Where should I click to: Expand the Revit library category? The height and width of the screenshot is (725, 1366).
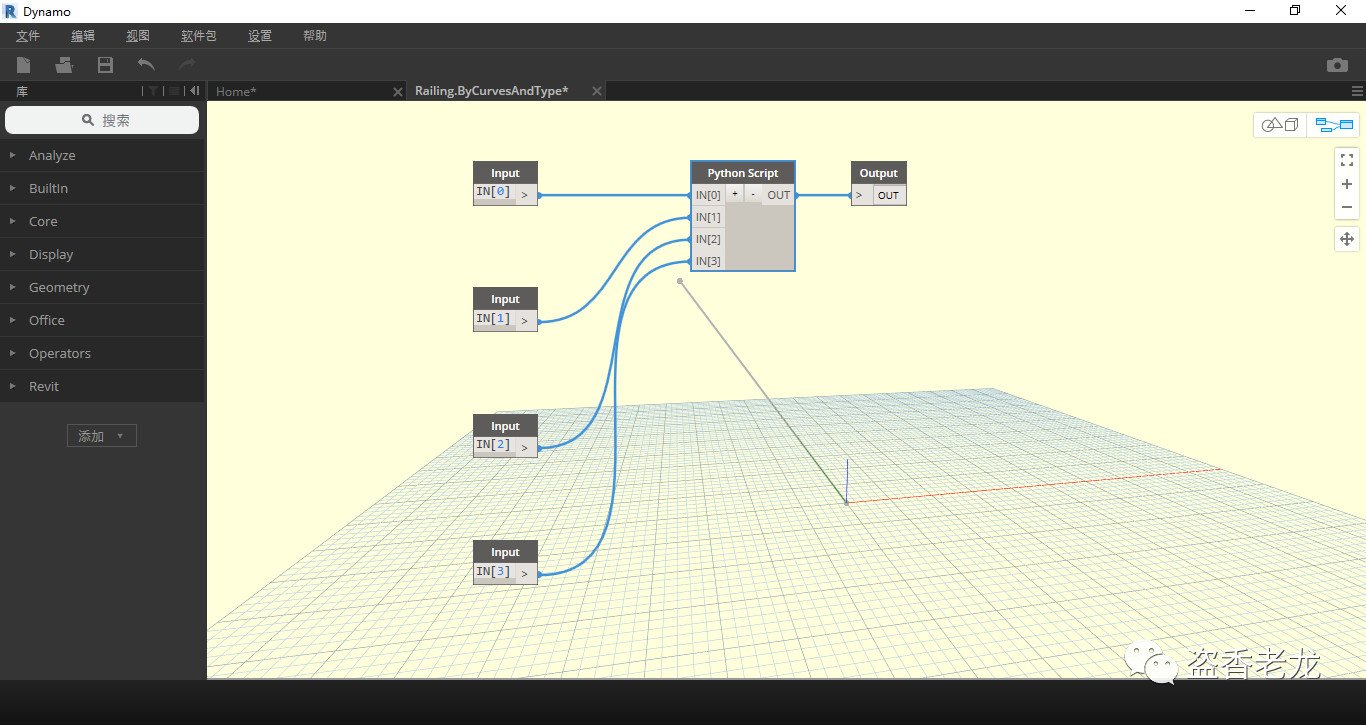(x=44, y=386)
